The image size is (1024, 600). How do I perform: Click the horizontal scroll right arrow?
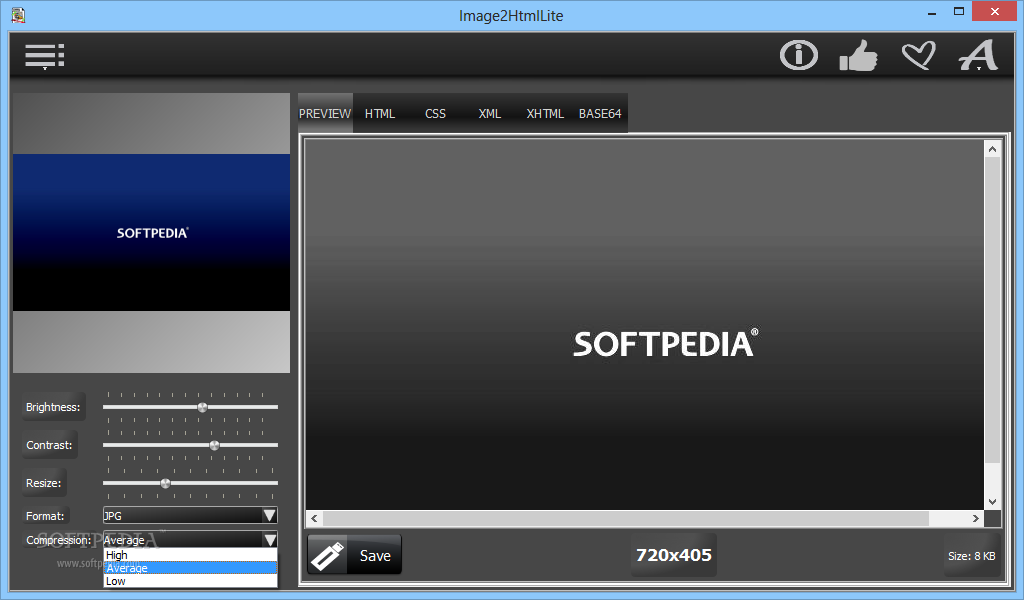tap(976, 518)
